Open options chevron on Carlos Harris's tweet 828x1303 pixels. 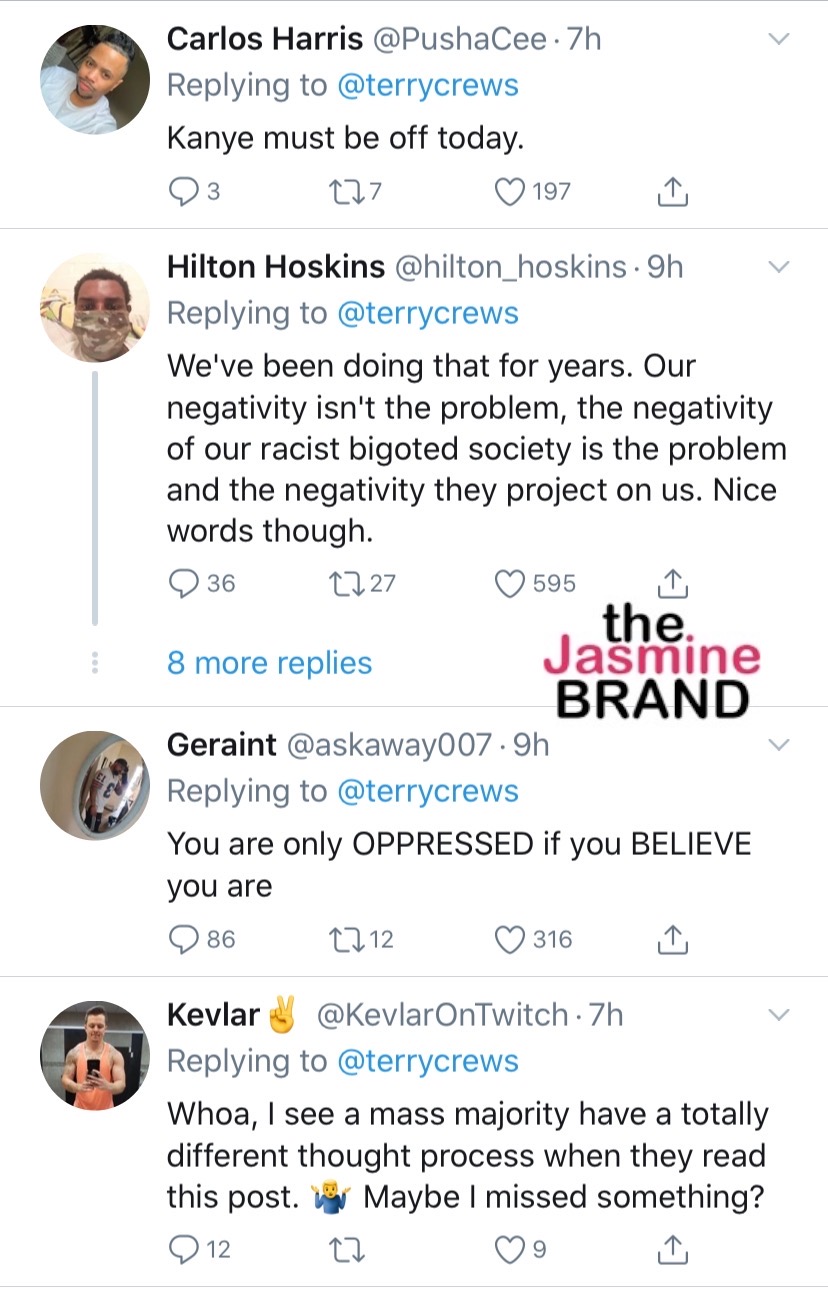[779, 40]
